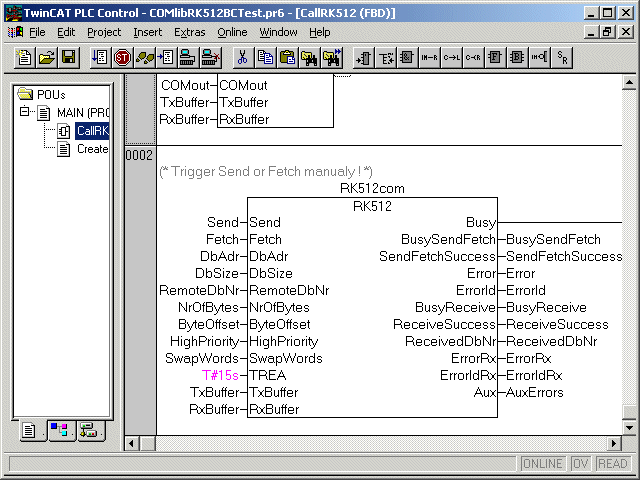Click the AuxErrors output variable
The width and height of the screenshot is (640, 480).
[x=535, y=392]
